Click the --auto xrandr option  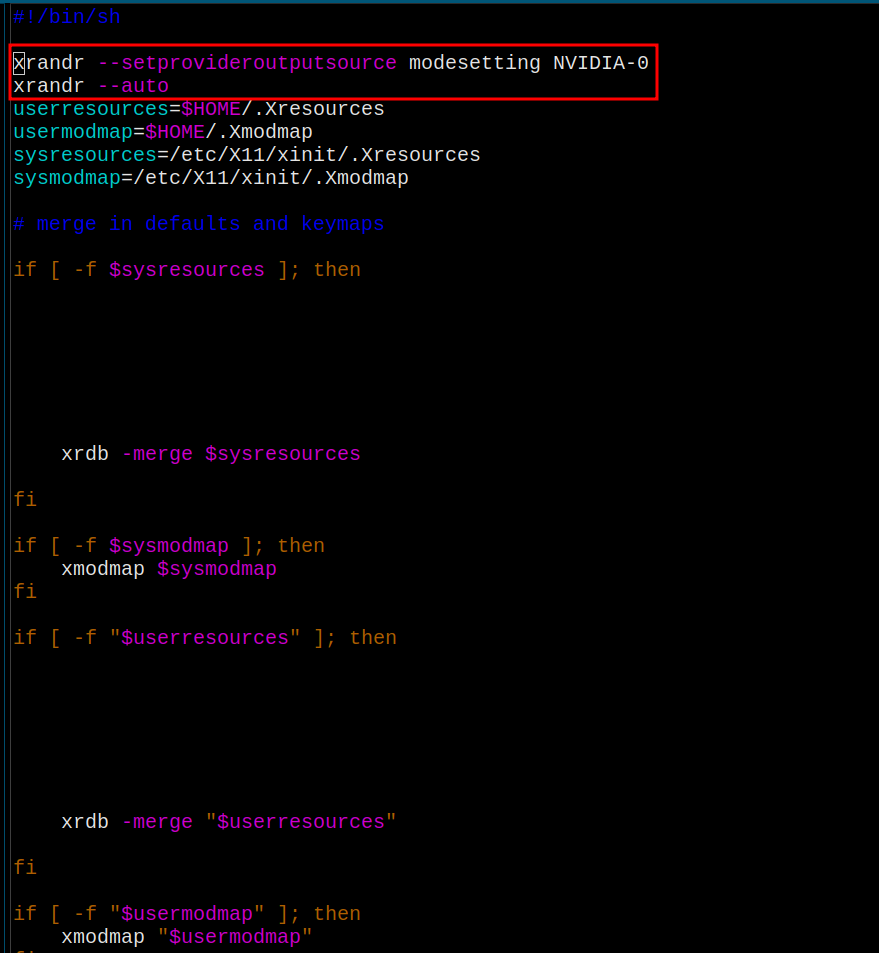(x=133, y=86)
